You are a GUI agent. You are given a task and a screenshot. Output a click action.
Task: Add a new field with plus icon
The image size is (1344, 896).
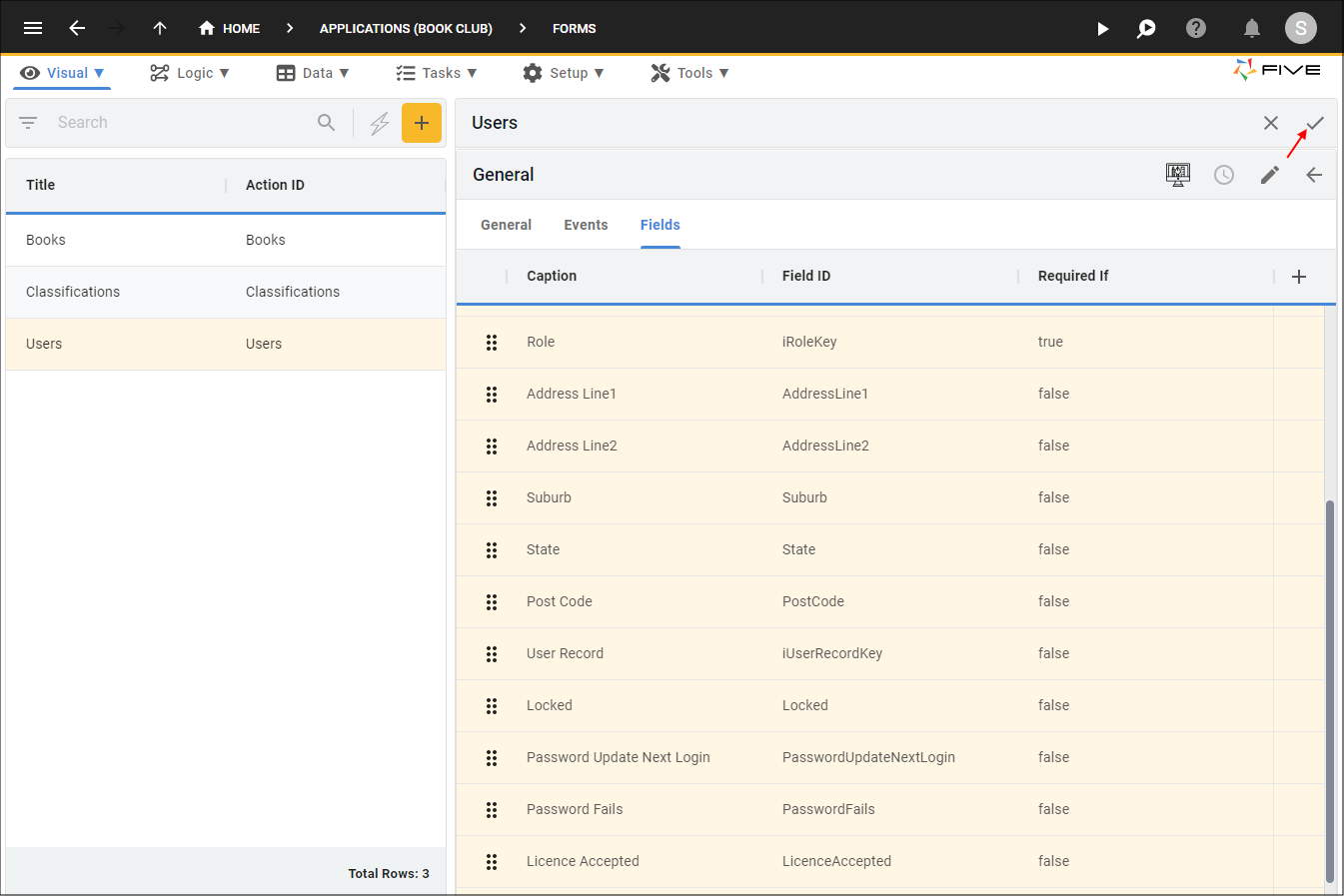point(1299,277)
